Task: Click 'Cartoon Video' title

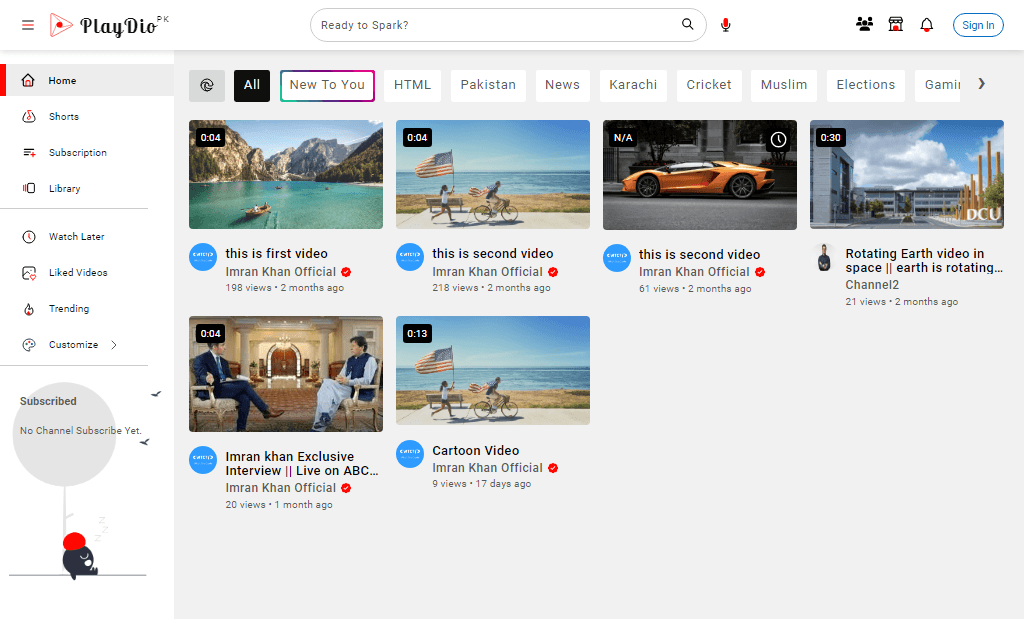Action: tap(475, 451)
